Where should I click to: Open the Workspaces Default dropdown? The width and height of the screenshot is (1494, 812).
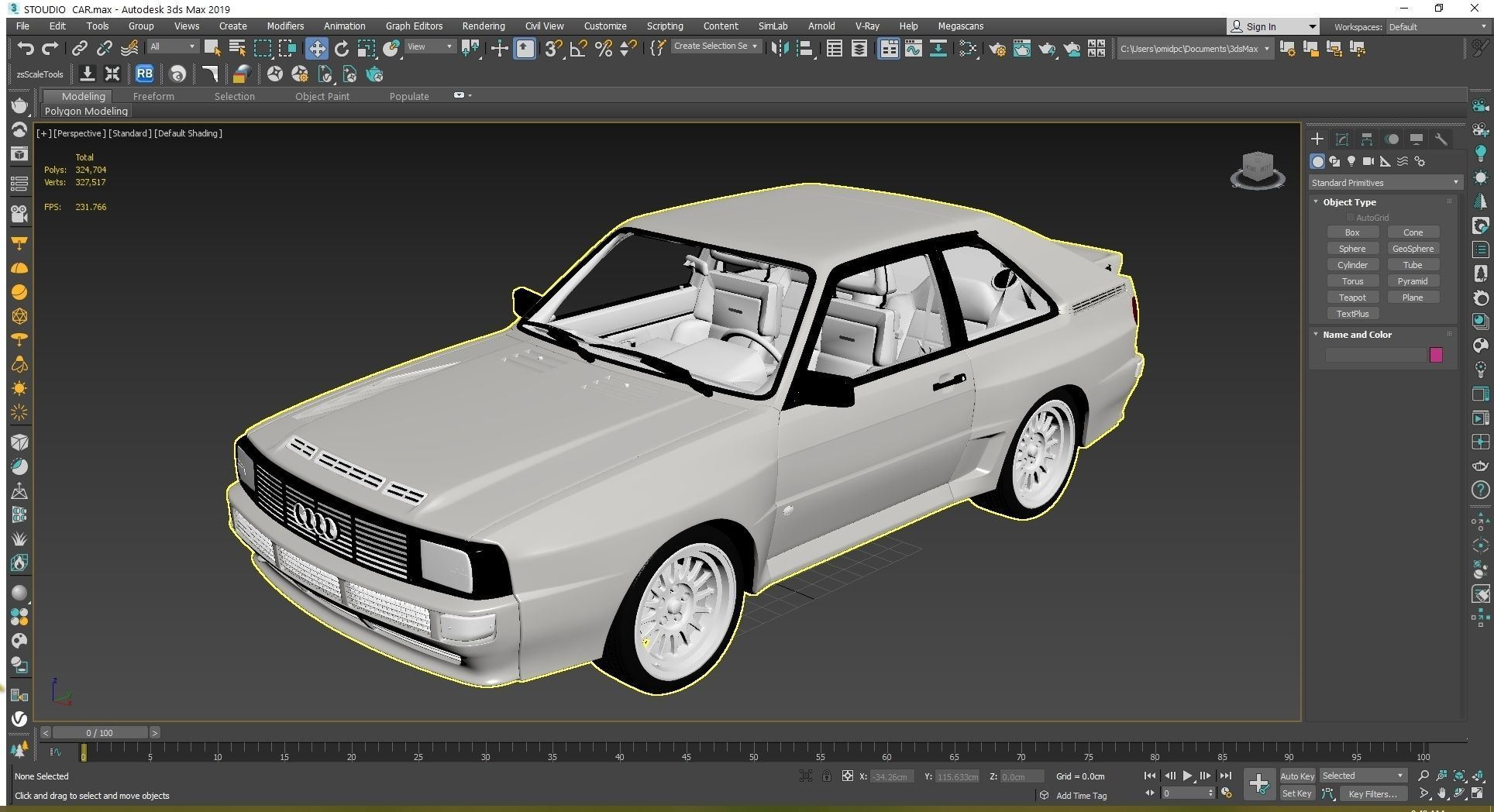point(1437,26)
